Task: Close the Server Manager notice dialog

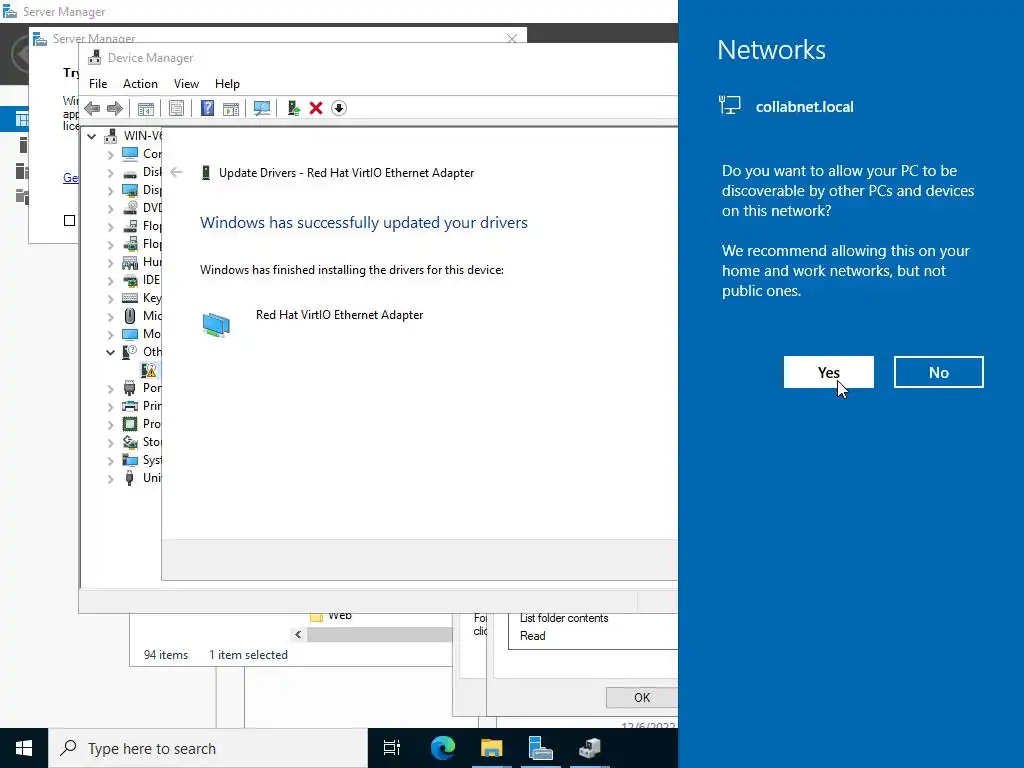Action: (x=512, y=39)
